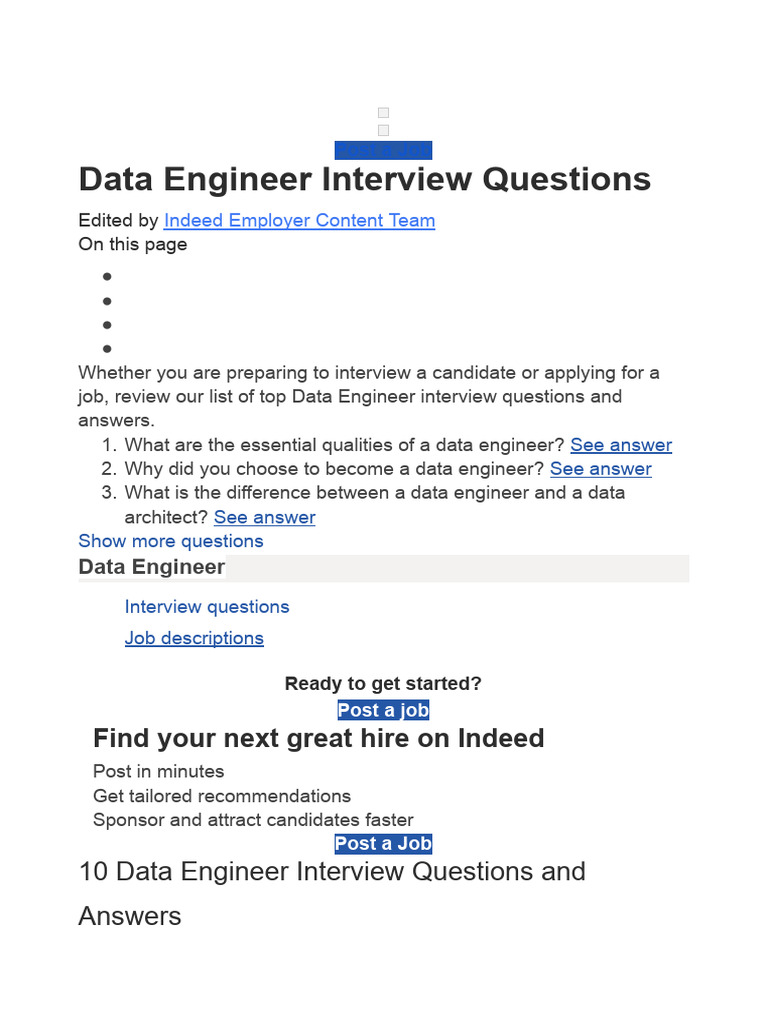Click the second bullet under On this page

[107, 301]
